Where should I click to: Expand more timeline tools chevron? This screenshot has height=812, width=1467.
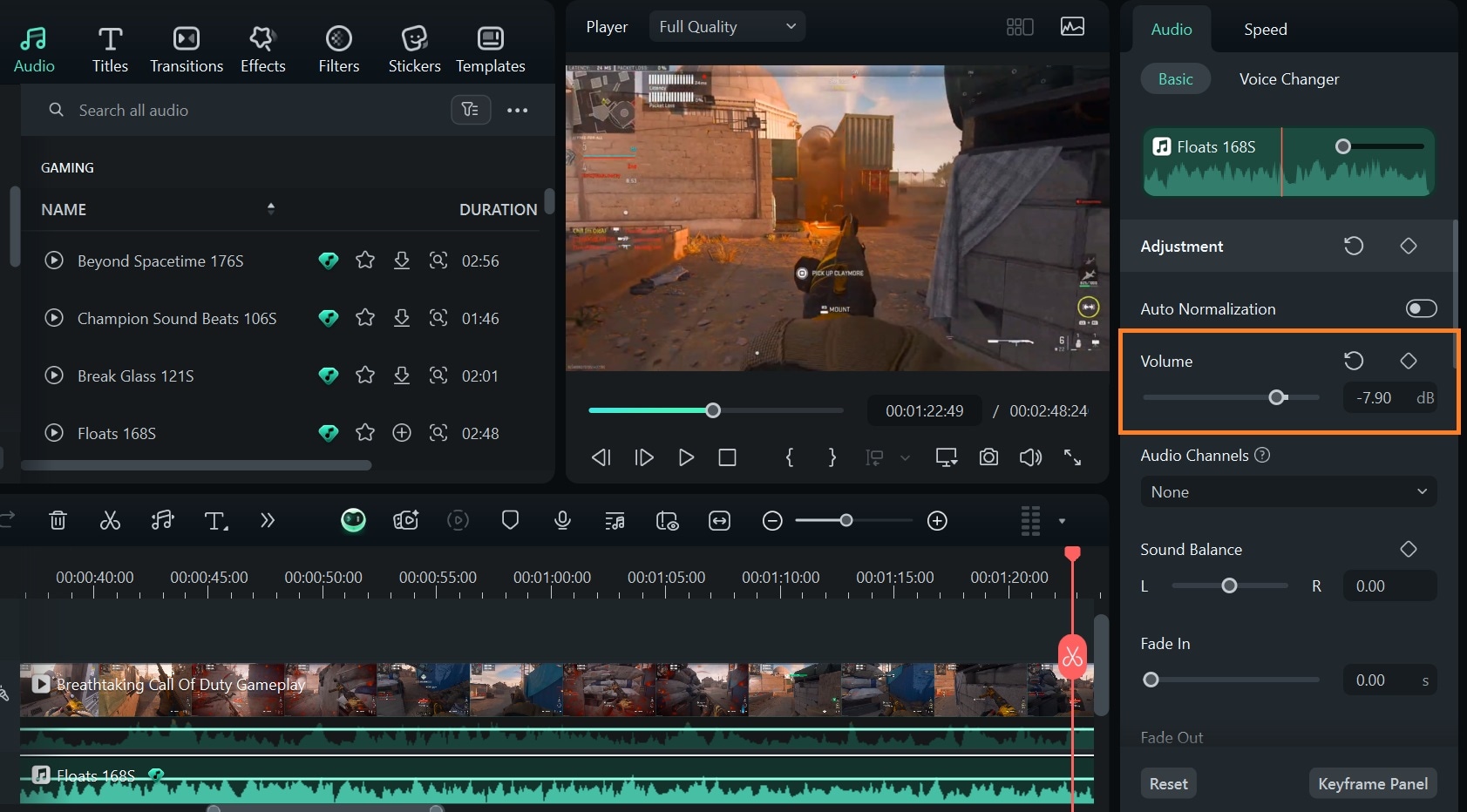coord(268,521)
